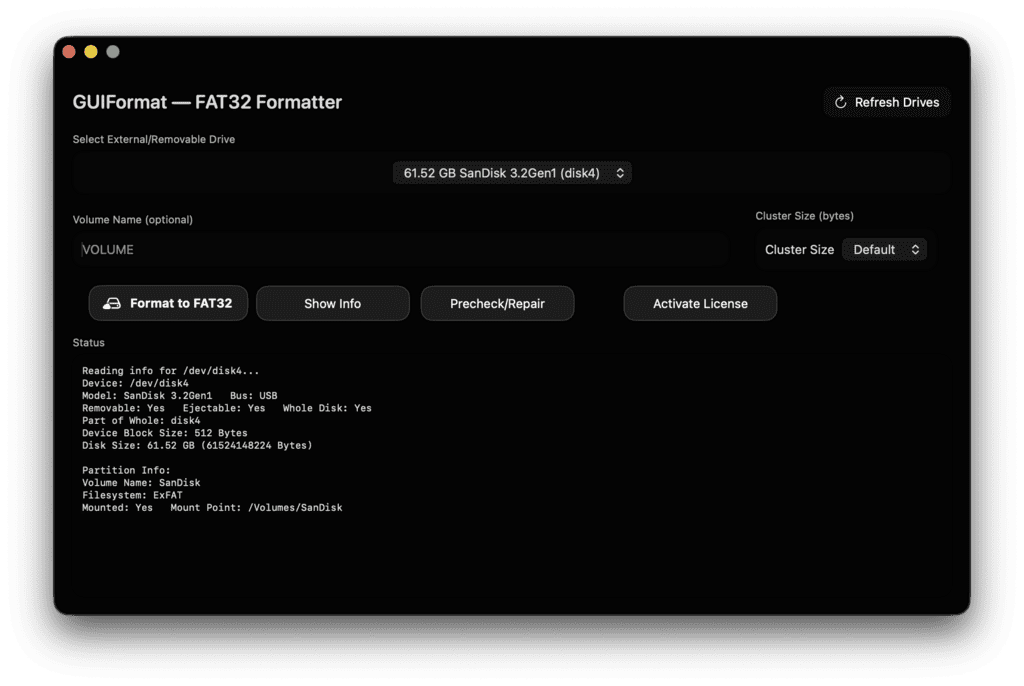1024x686 pixels.
Task: Close the GUIFormat window with red button
Action: [69, 52]
